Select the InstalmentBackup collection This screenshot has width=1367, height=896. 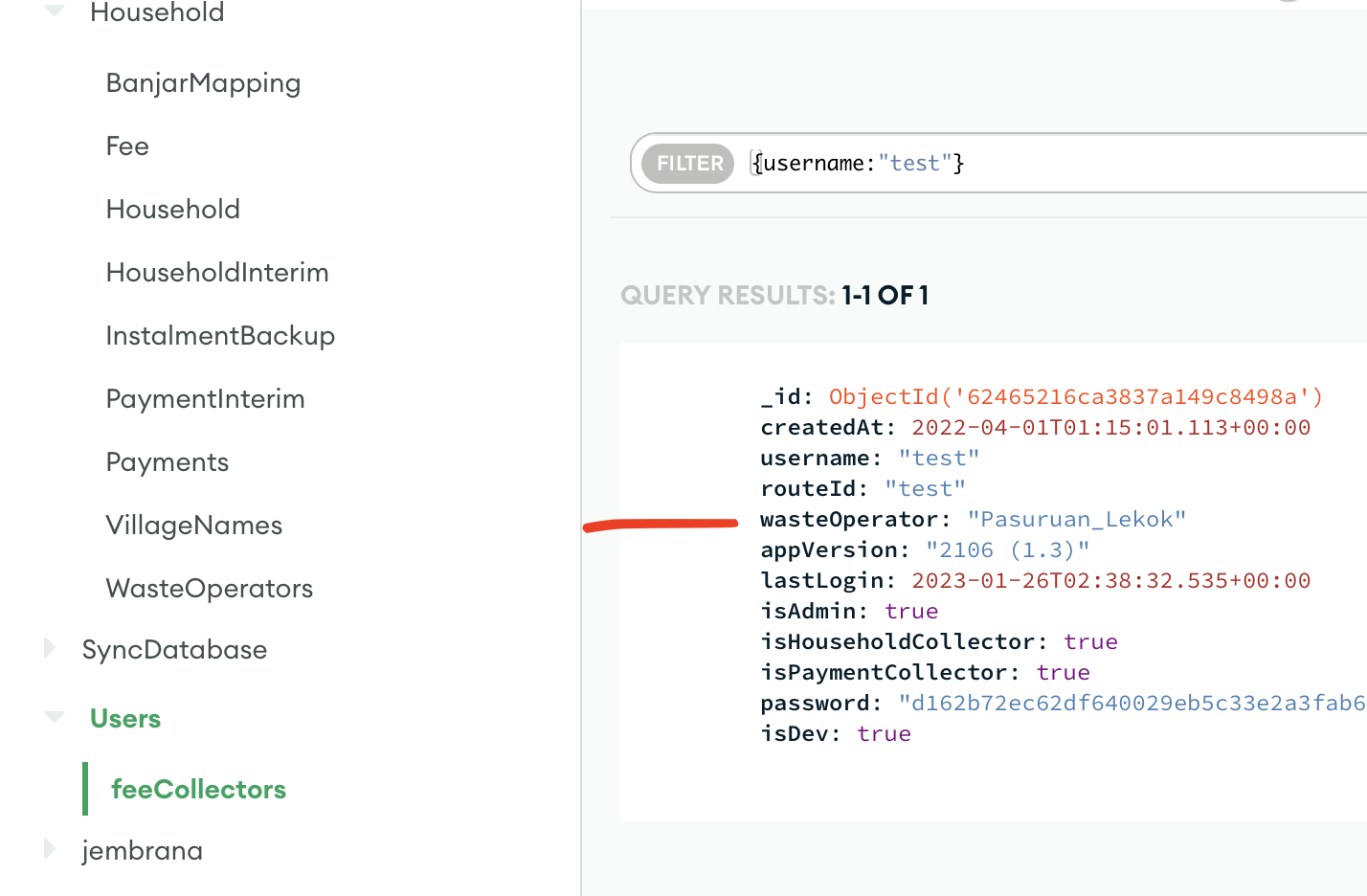(220, 336)
